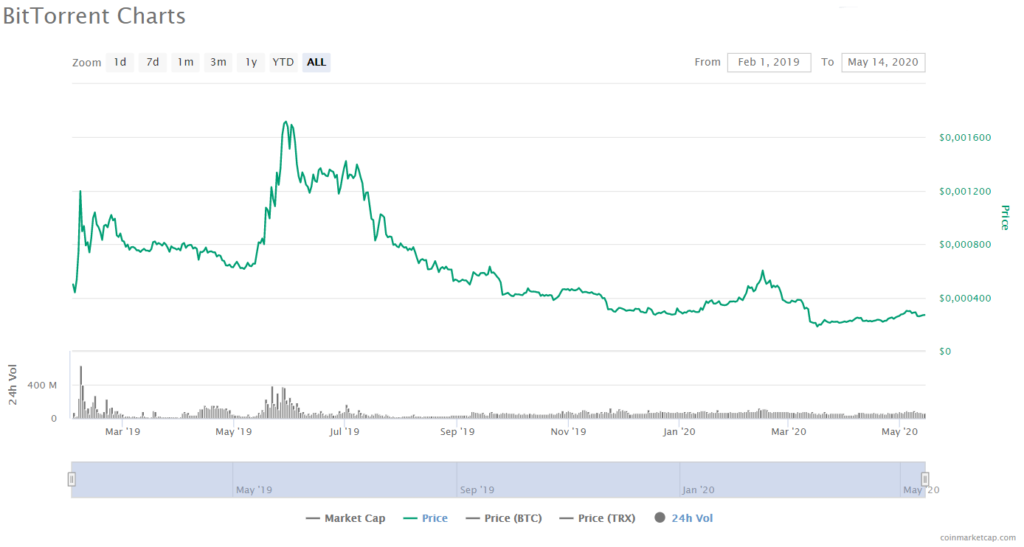Click the $0,001200 price axis label
This screenshot has height=547, width=1024.
(x=965, y=191)
